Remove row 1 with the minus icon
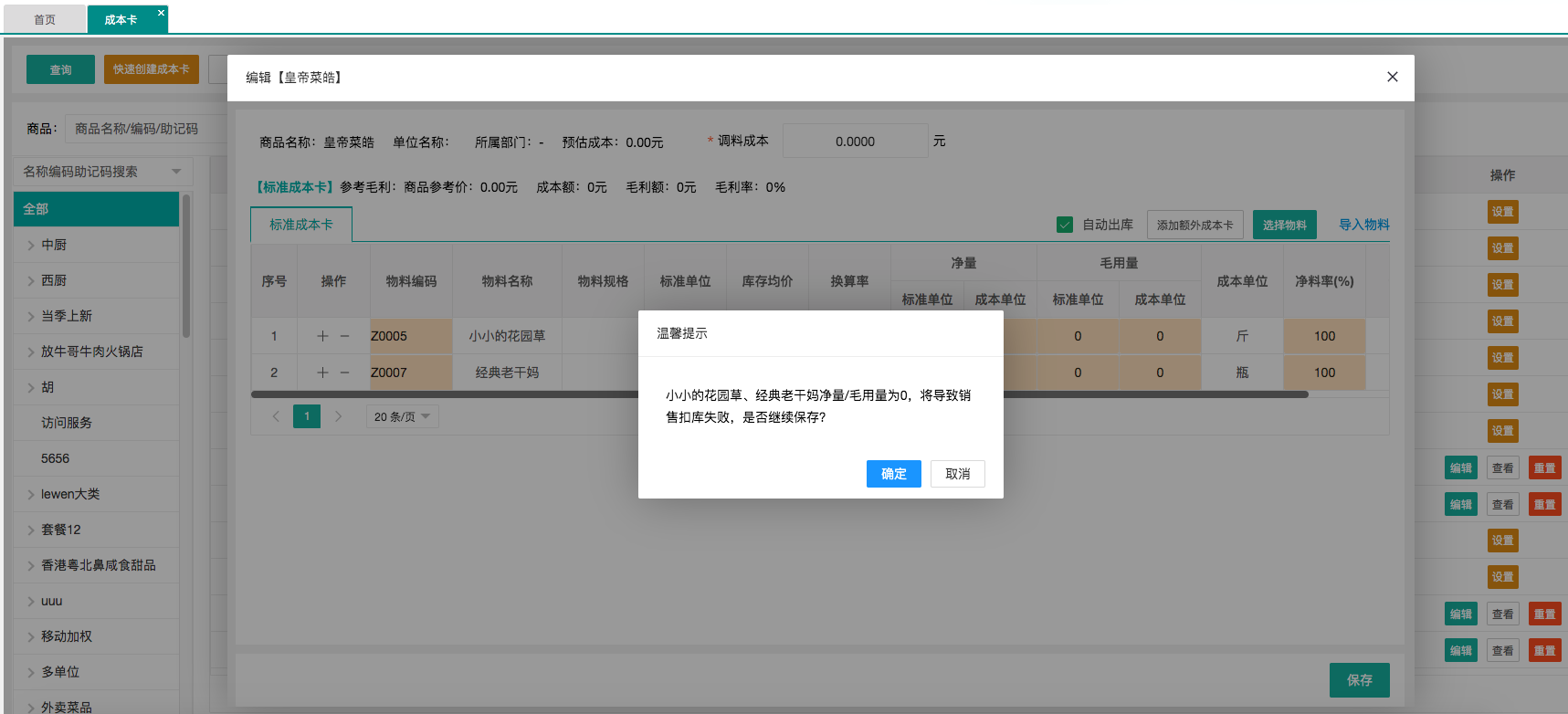 pyautogui.click(x=344, y=336)
